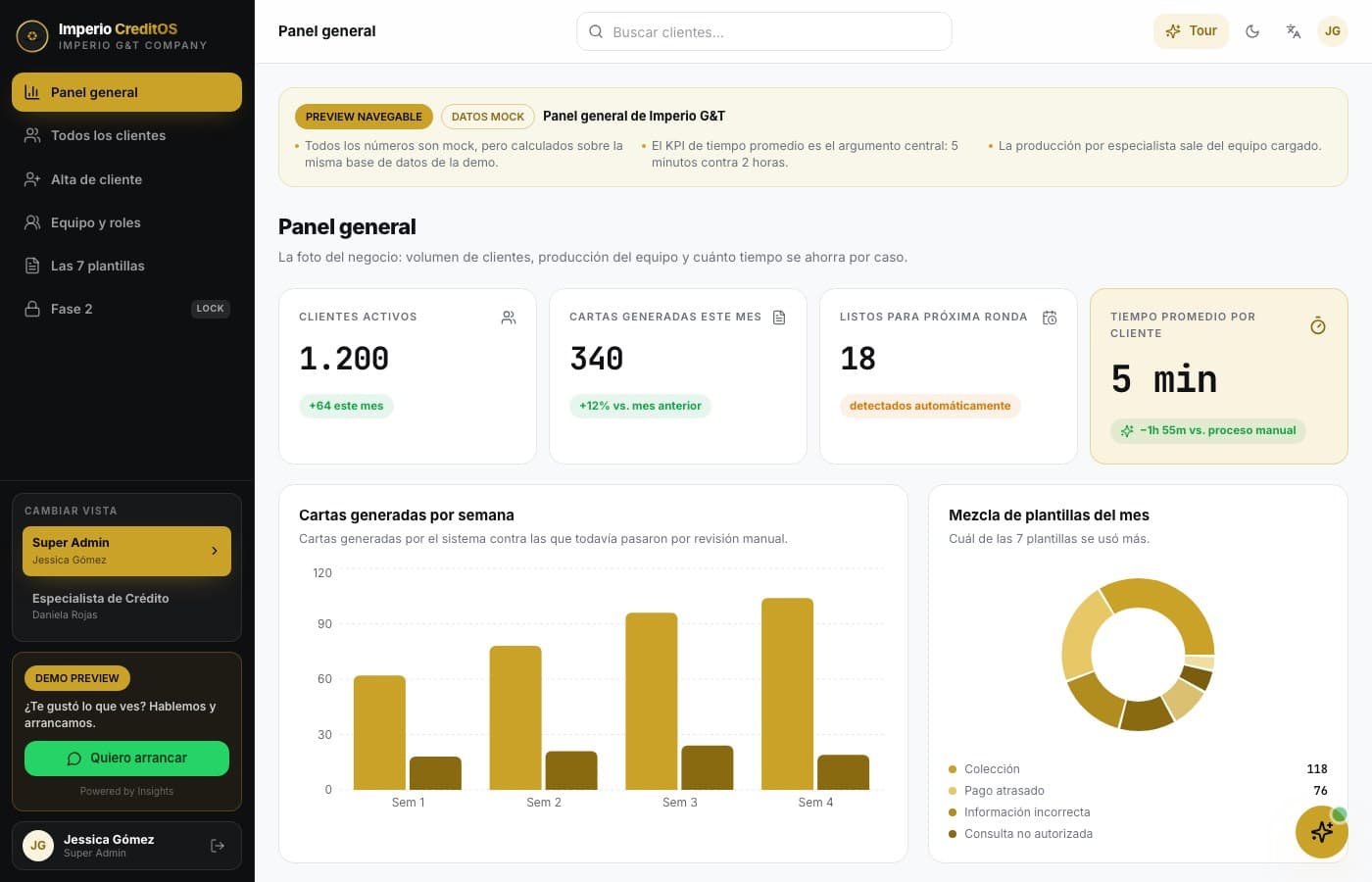Click the JG avatar beside Jessica Gómez
Screen dimensions: 1372x882
[38, 846]
